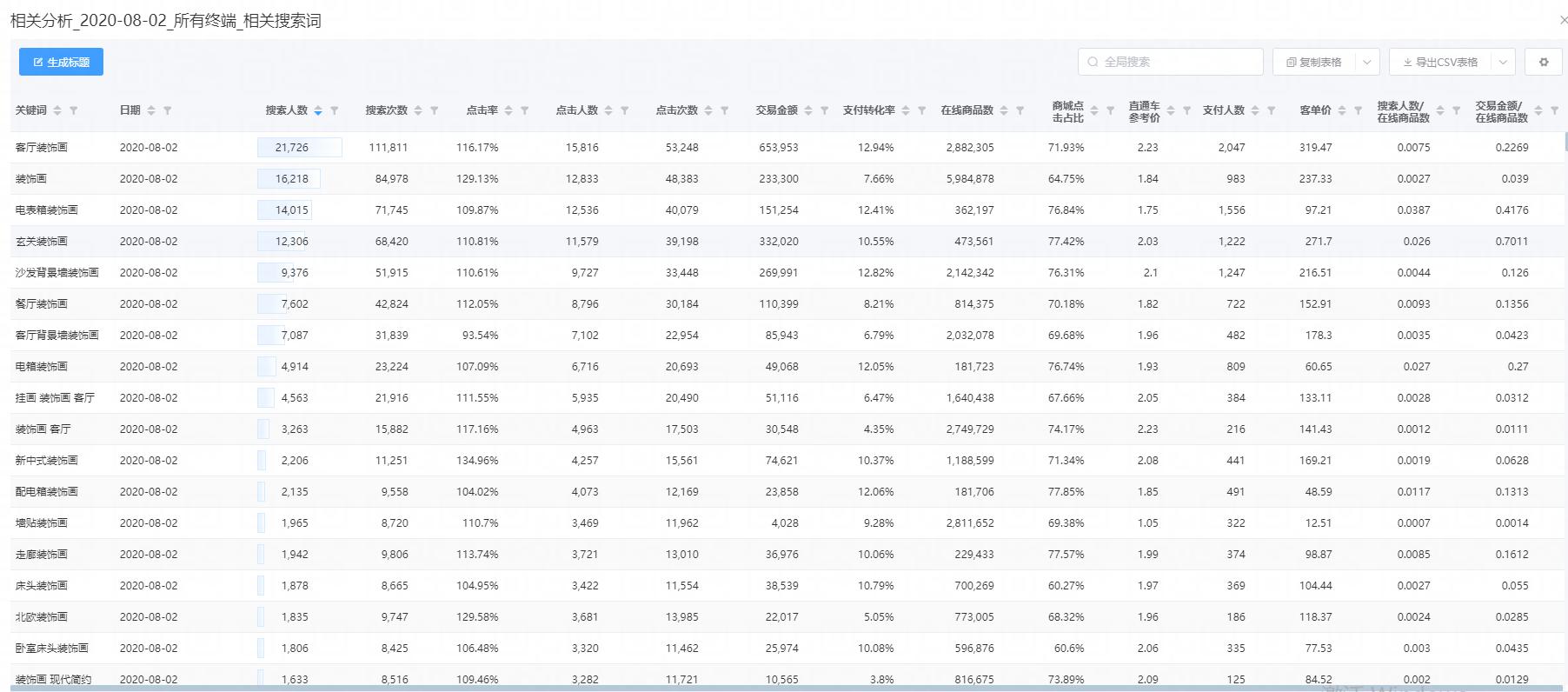The height and width of the screenshot is (692, 1568).
Task: Click filter icon for 在线商品数 column
Action: (x=1020, y=110)
